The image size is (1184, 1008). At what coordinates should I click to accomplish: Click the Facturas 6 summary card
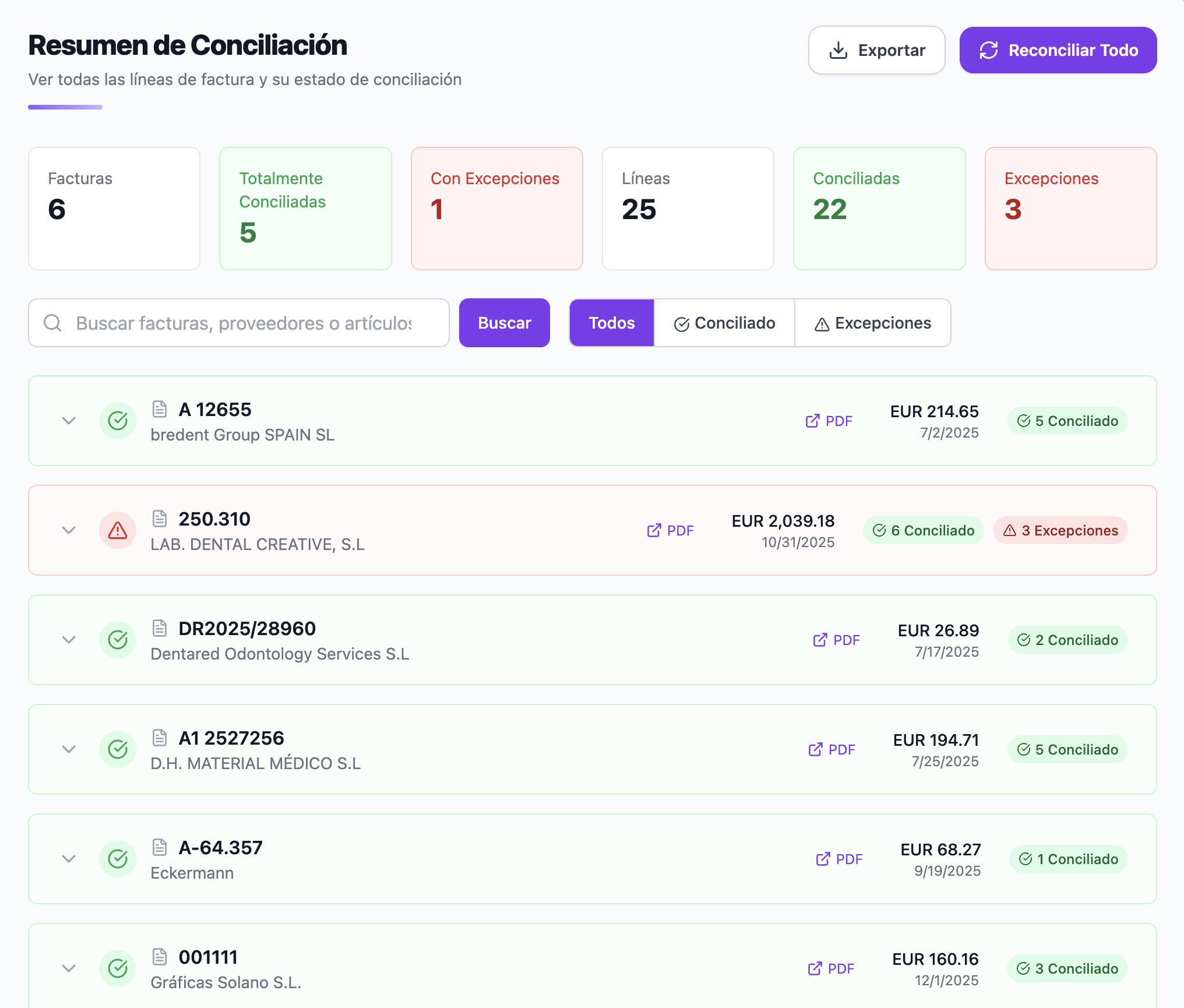tap(114, 209)
